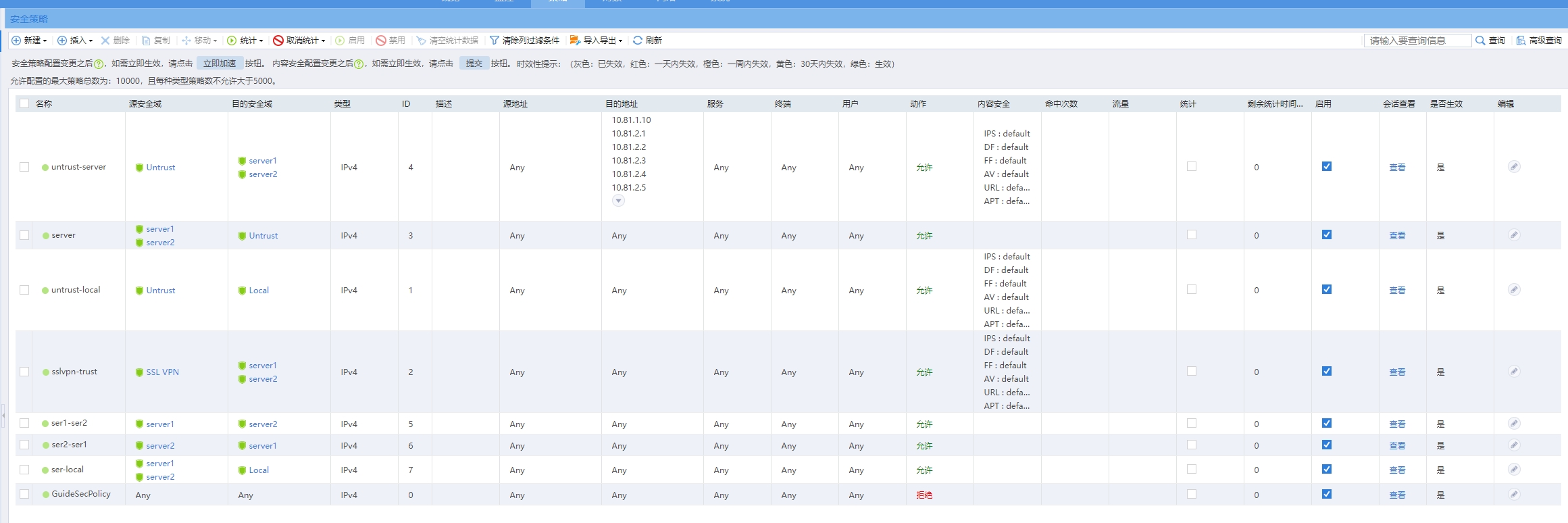Tick the 统计 checkbox for ser-local
The image size is (1568, 523).
coord(1192,469)
